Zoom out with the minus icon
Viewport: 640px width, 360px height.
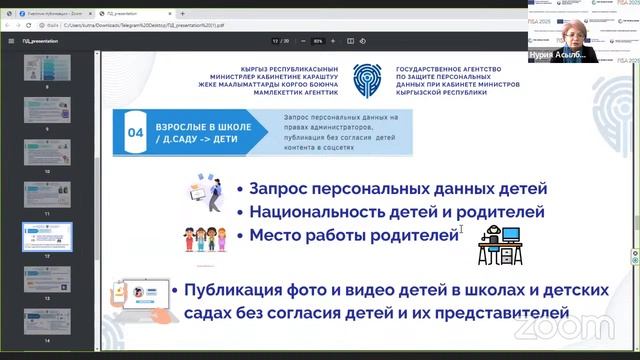(303, 41)
